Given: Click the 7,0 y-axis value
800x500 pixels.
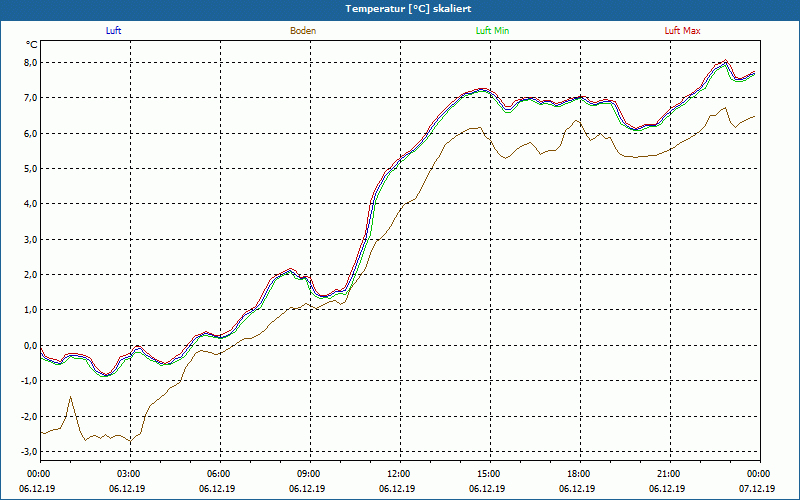Looking at the screenshot, I should tap(31, 98).
